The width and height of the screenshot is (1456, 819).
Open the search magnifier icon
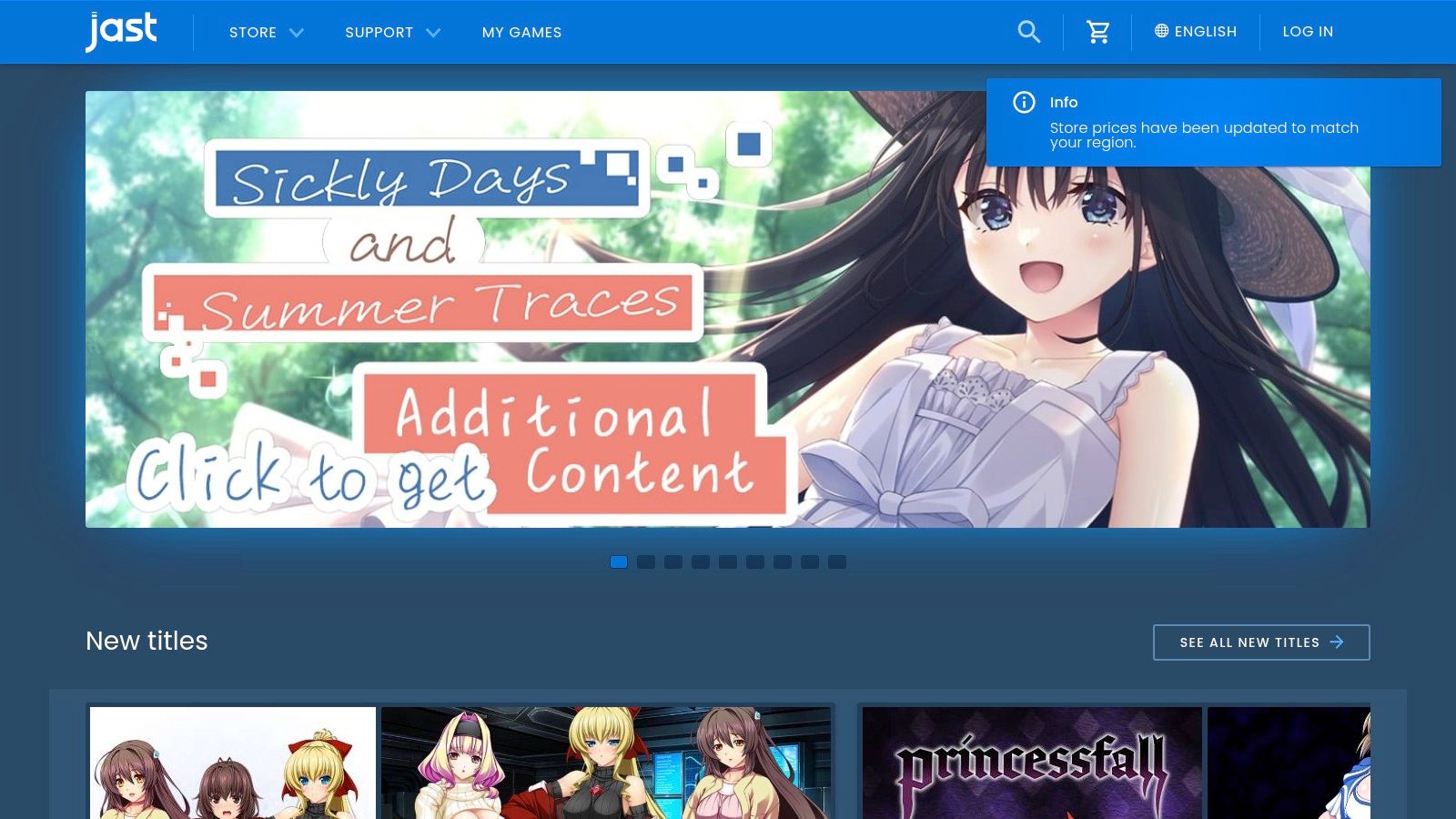(x=1028, y=32)
